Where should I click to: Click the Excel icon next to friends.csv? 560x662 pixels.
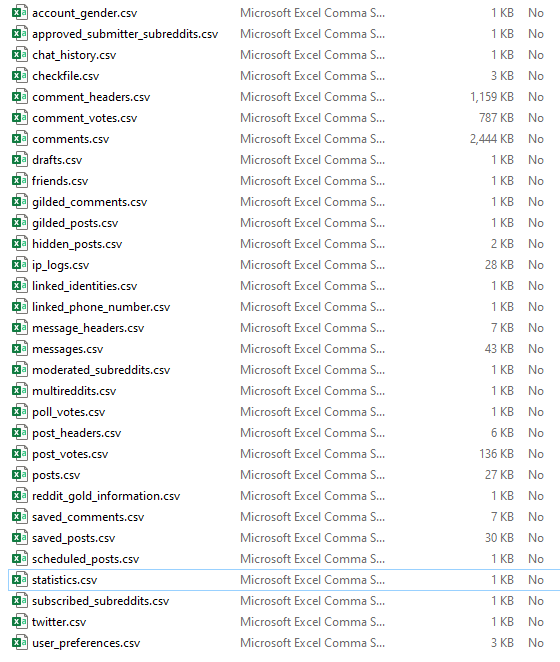tap(19, 181)
